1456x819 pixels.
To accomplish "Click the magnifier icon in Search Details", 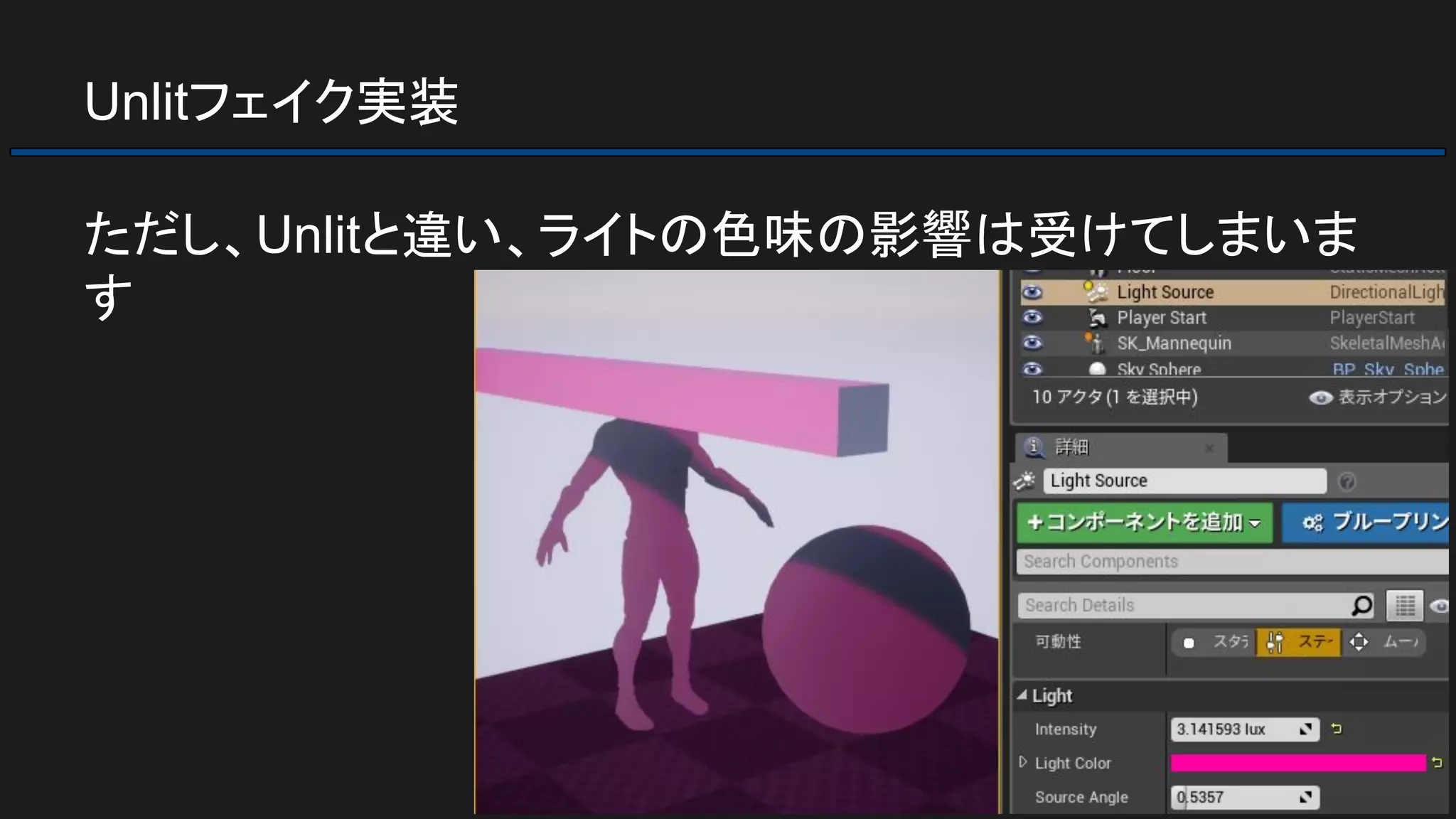I will 1361,606.
